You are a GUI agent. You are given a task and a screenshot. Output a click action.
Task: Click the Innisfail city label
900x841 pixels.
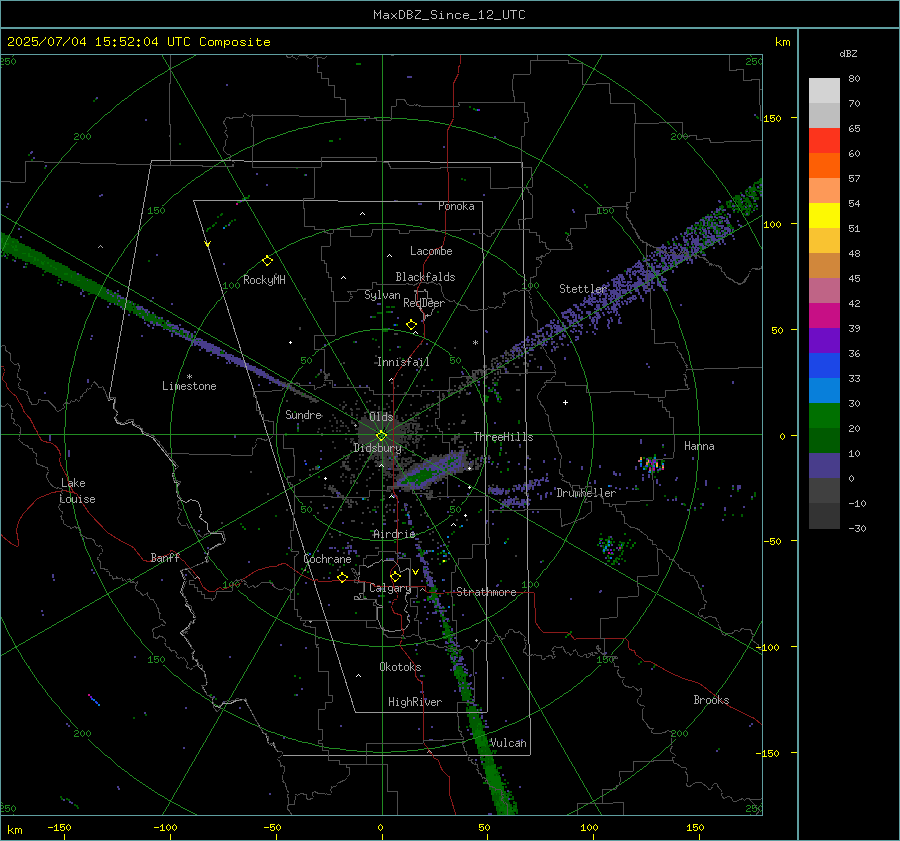(403, 362)
